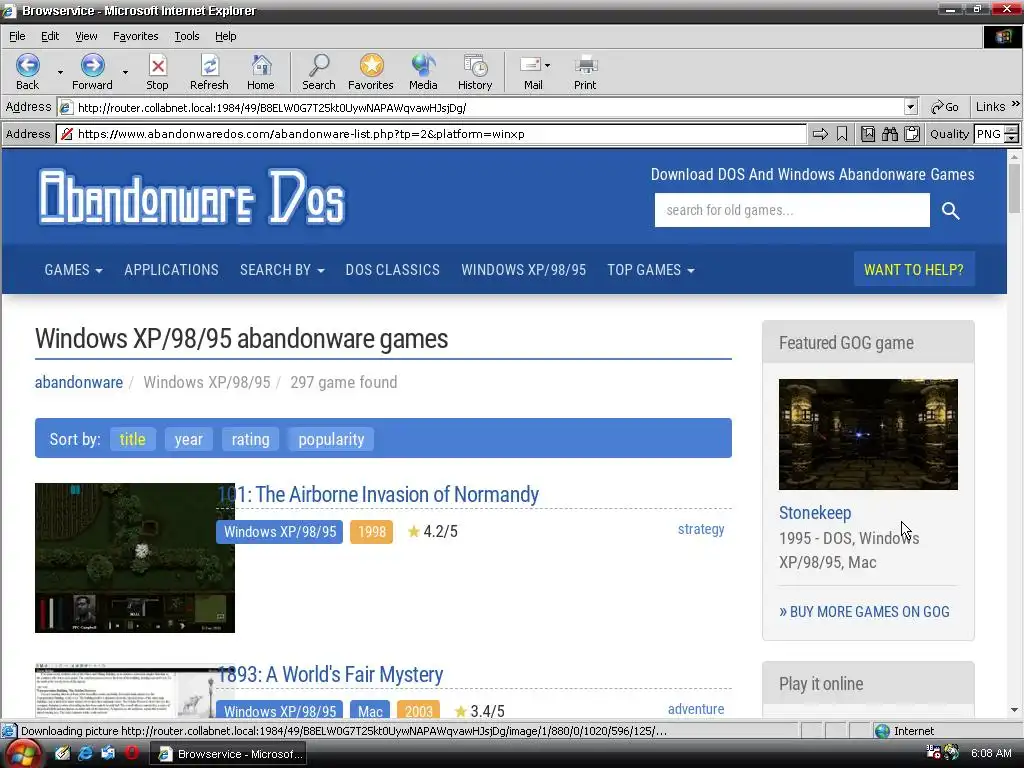Image resolution: width=1024 pixels, height=768 pixels.
Task: Click the Browservice bookmarks book icon
Action: coord(867,134)
